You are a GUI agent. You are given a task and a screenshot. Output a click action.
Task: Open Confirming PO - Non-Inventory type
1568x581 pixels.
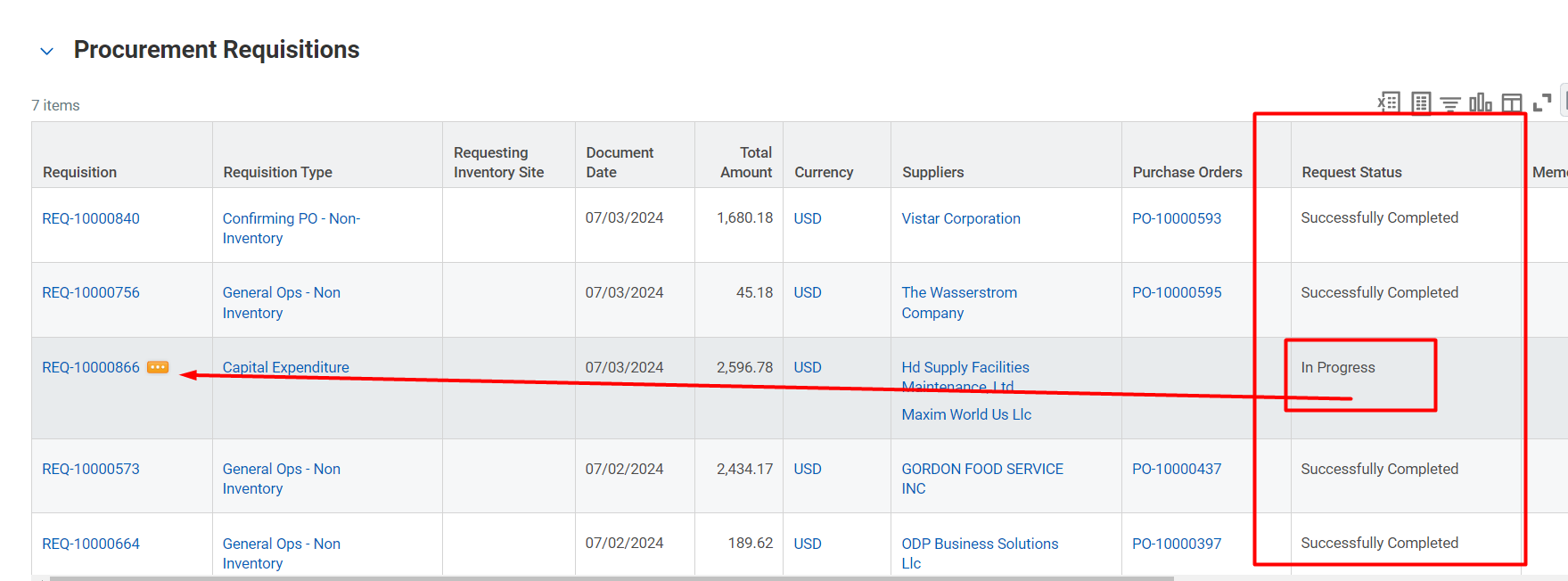291,228
